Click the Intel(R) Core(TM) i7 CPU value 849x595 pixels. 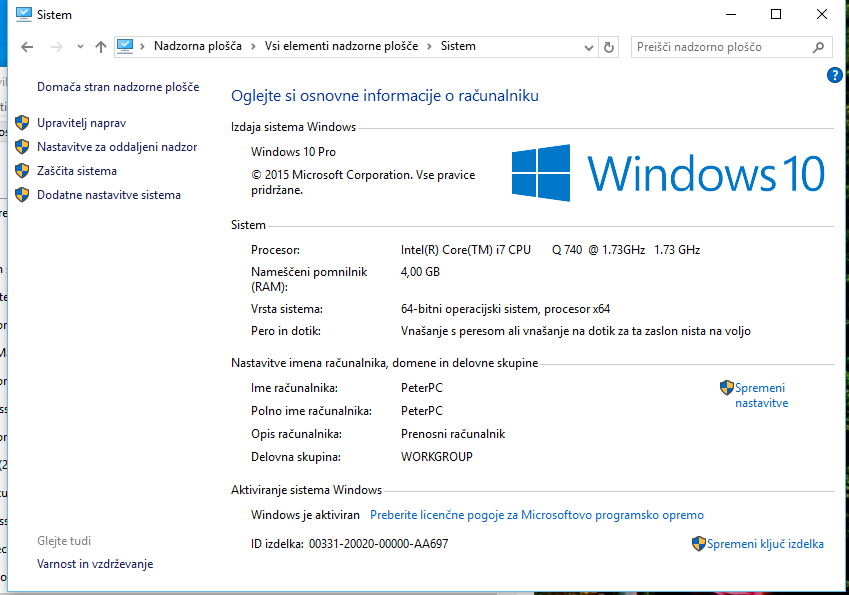[550, 250]
